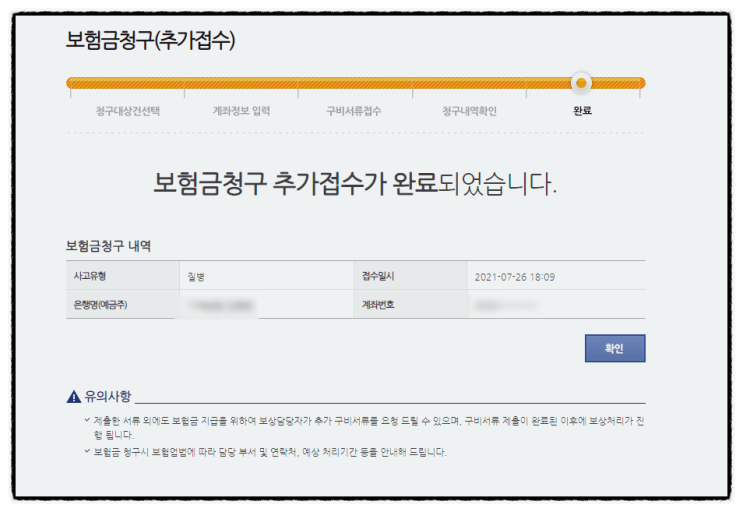Select the 청구내역확인 step label
The height and width of the screenshot is (512, 743).
tap(469, 111)
